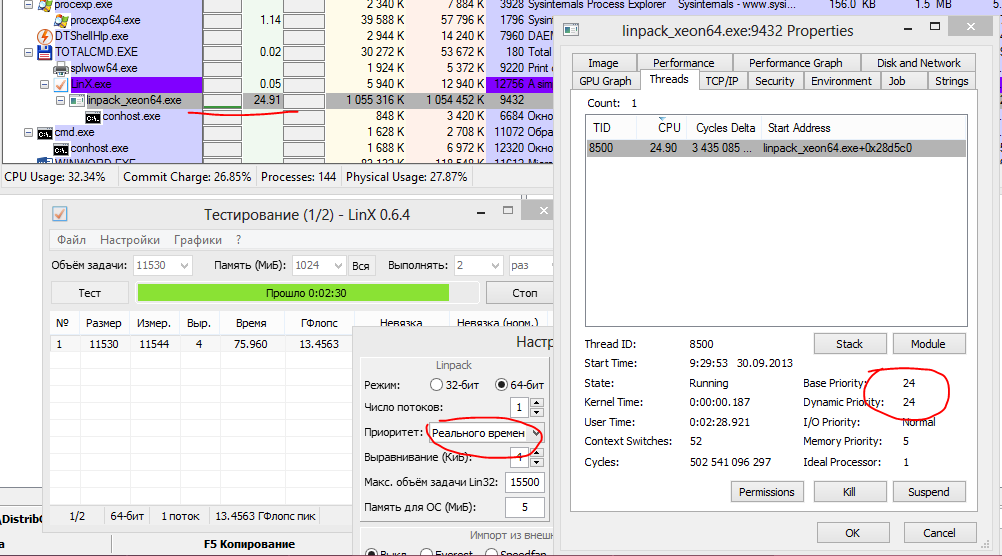Sort threads by the Start Address column
Image resolution: width=1002 pixels, height=556 pixels.
(864, 128)
